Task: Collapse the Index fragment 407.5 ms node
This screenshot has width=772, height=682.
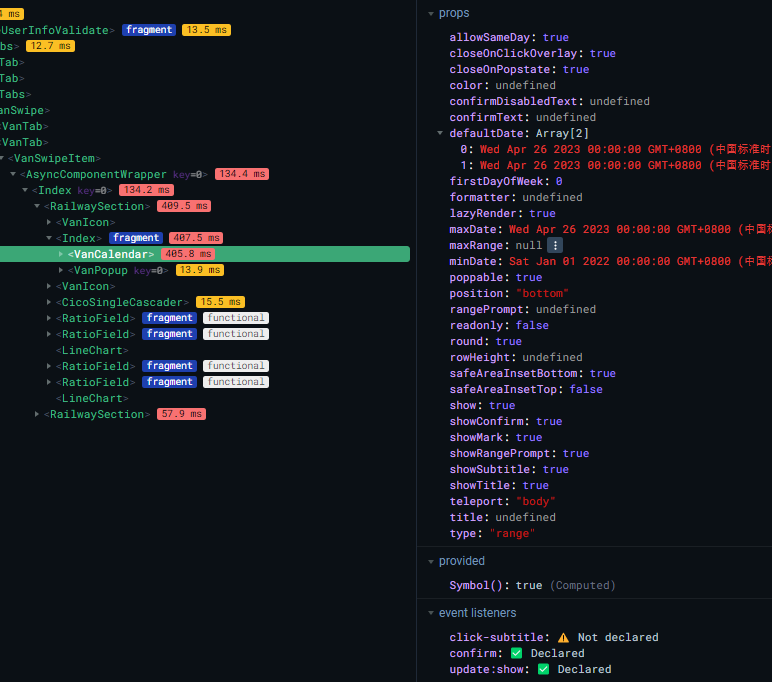Action: (49, 238)
